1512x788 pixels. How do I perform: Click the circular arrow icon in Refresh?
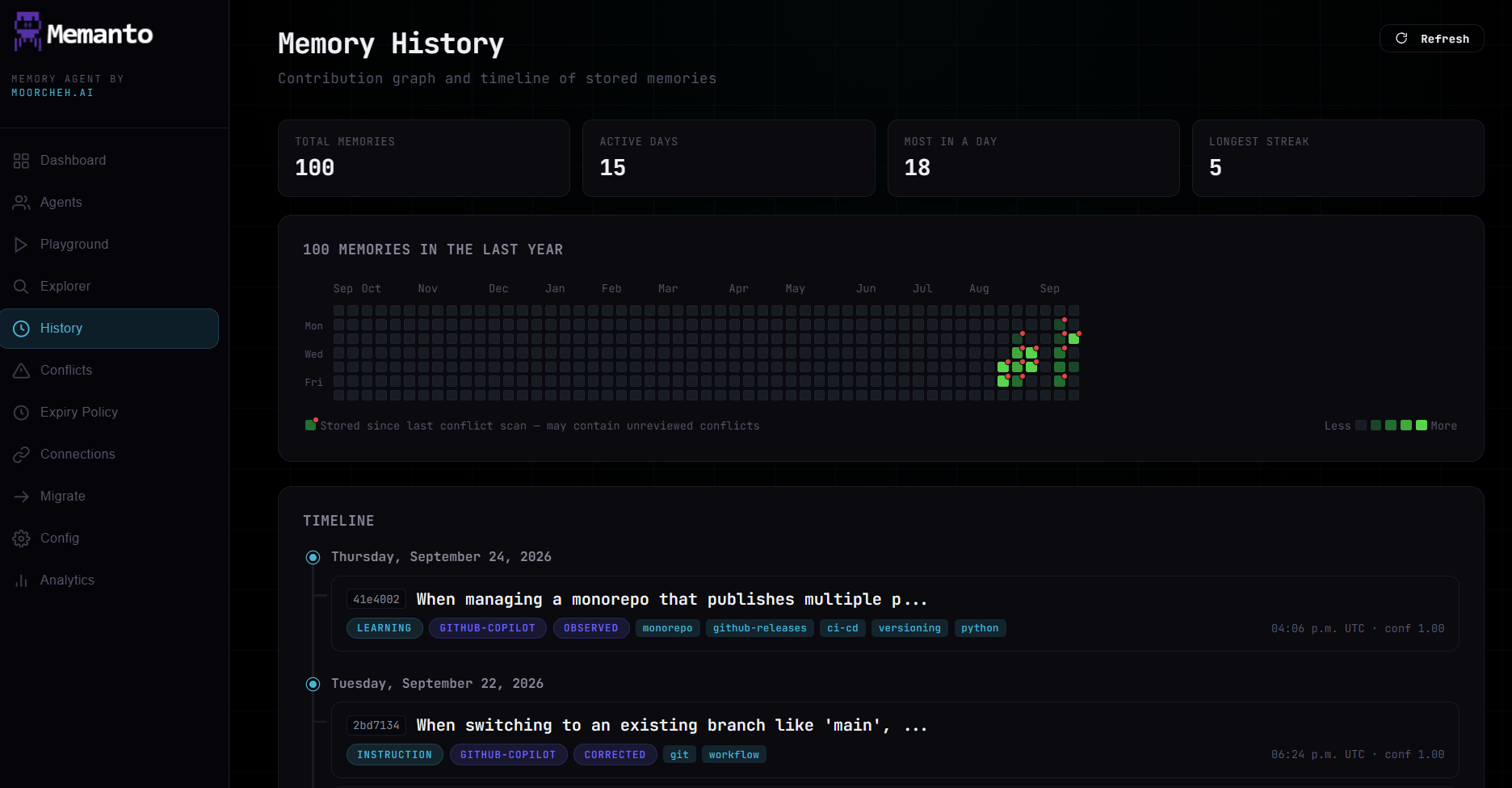click(x=1401, y=39)
